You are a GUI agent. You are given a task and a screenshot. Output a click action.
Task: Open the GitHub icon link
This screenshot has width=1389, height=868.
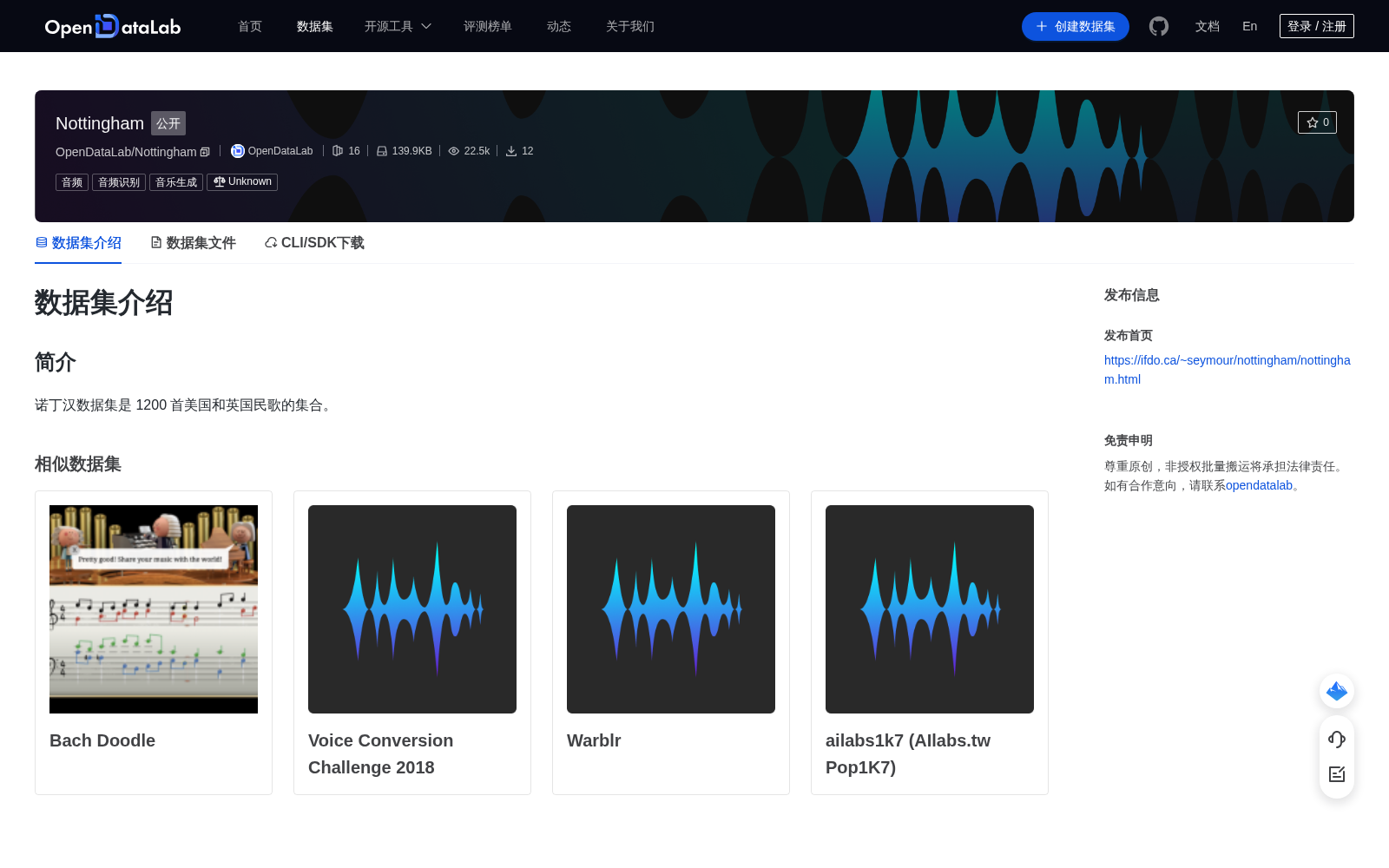tap(1159, 27)
